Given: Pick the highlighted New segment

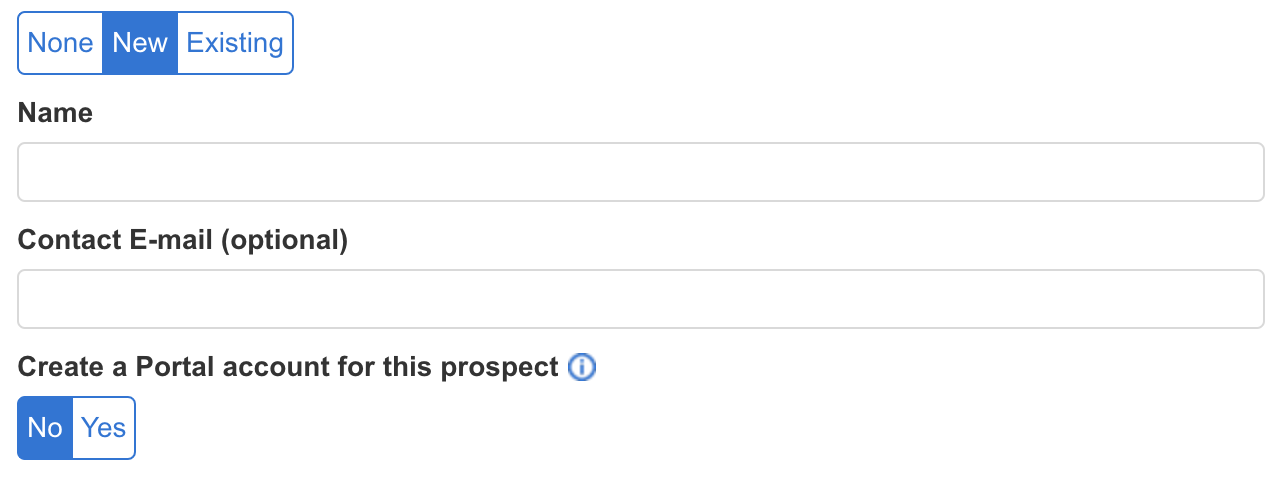Looking at the screenshot, I should pos(140,43).
